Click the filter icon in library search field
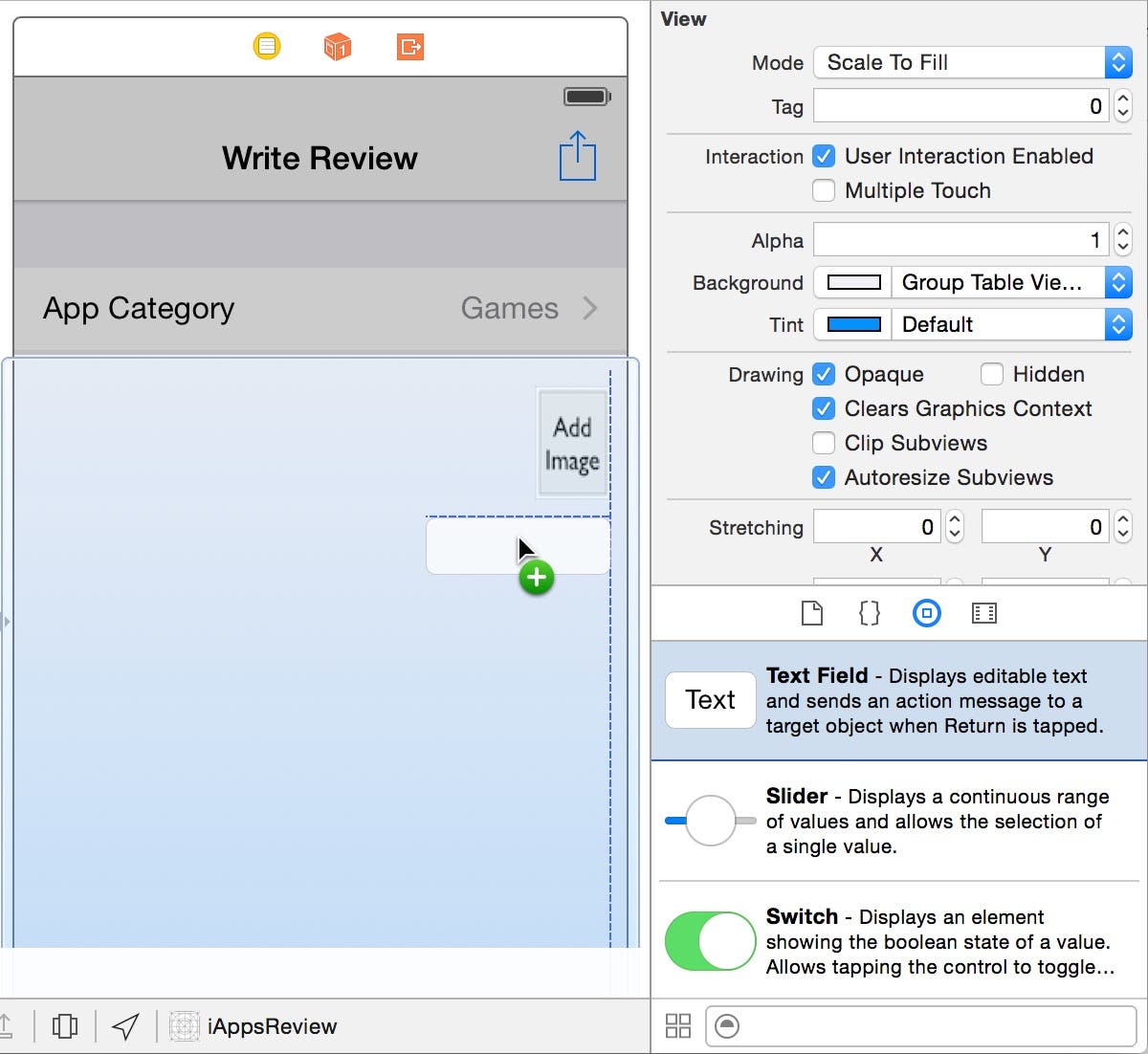1148x1054 pixels. (727, 1026)
